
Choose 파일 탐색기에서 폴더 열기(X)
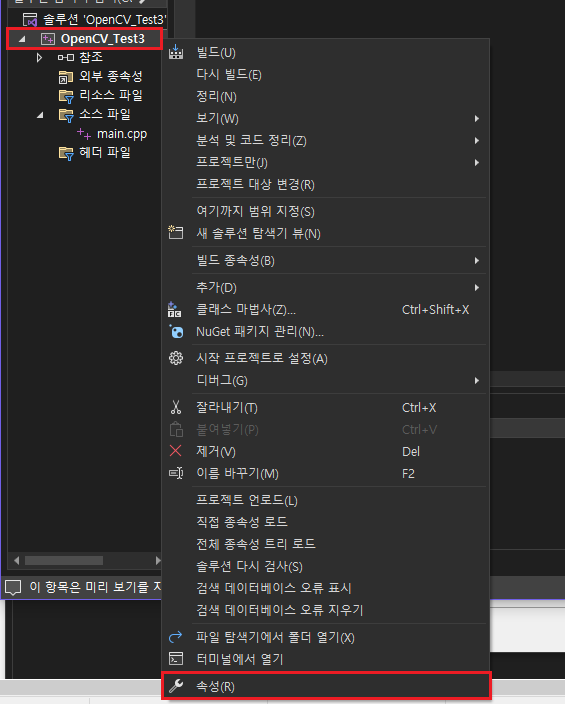click(x=326, y=637)
